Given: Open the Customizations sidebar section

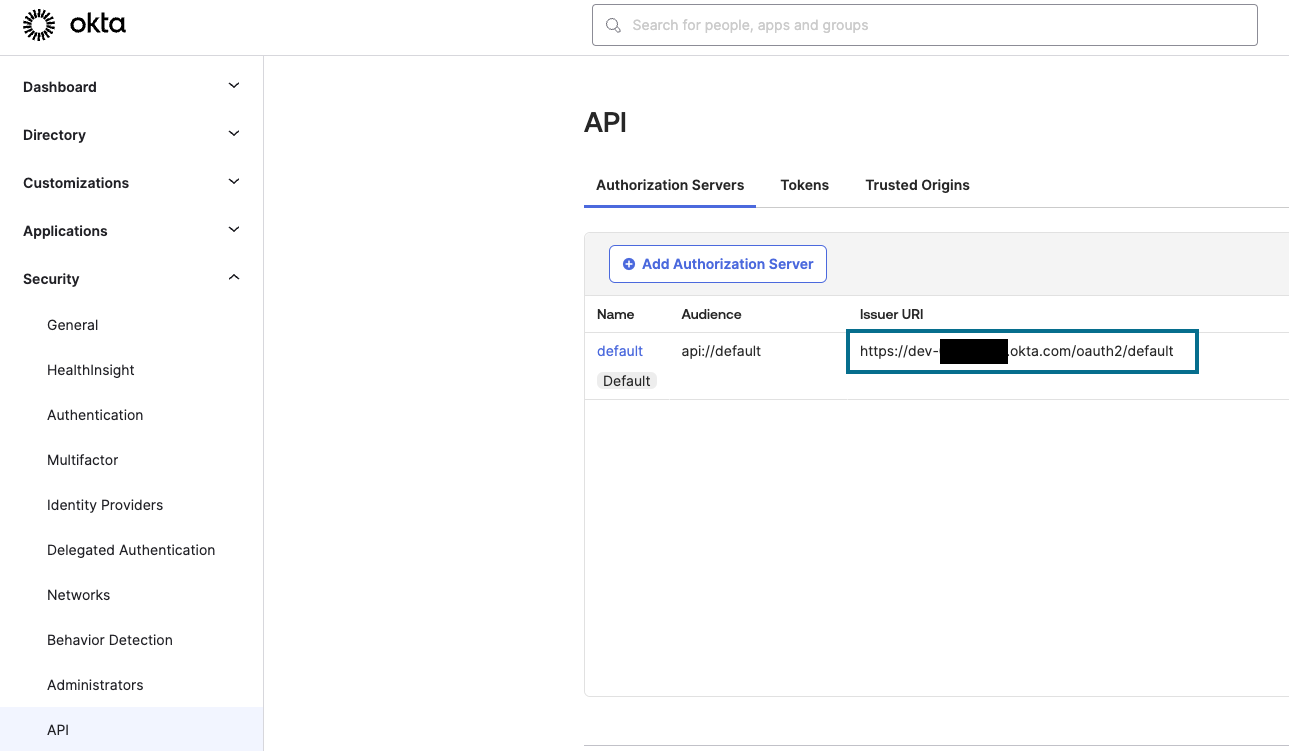Looking at the screenshot, I should click(131, 183).
